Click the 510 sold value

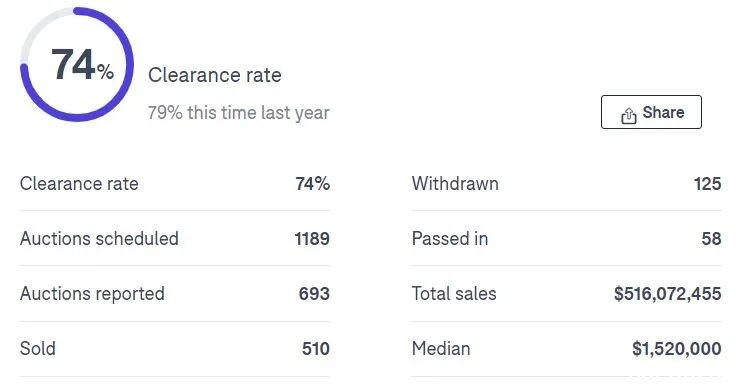pos(316,348)
